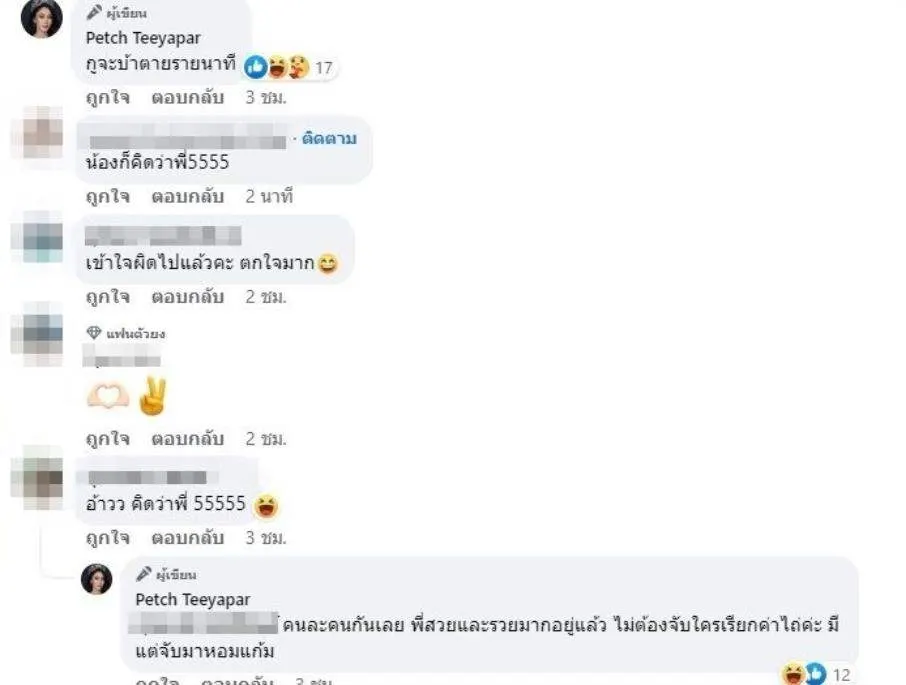Click the heart hands emoji
The image size is (906, 685).
pyautogui.click(x=108, y=396)
